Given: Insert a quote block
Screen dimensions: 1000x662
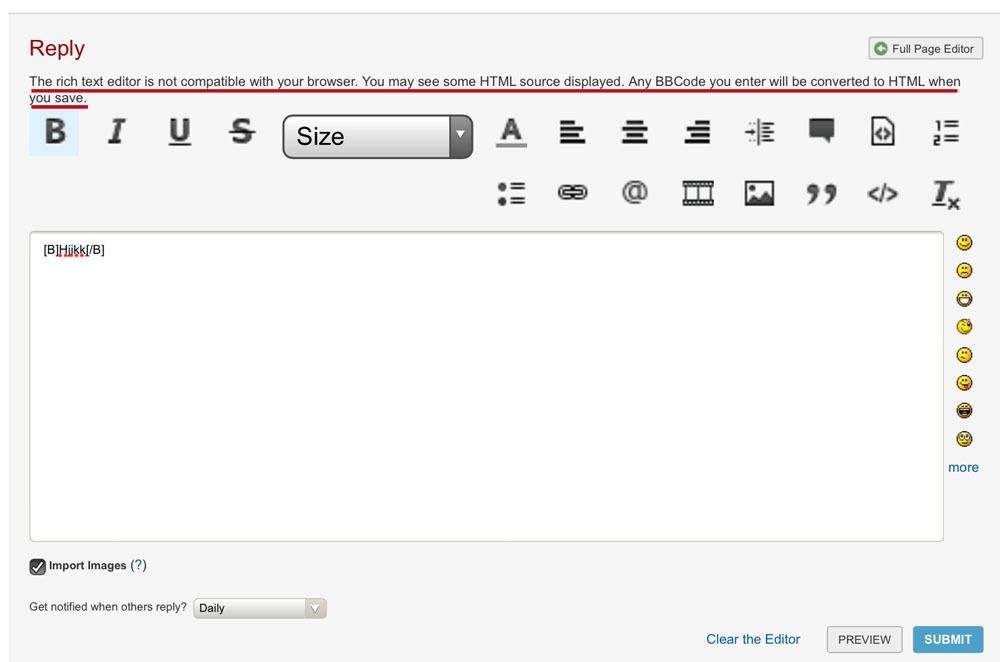Looking at the screenshot, I should 821,193.
